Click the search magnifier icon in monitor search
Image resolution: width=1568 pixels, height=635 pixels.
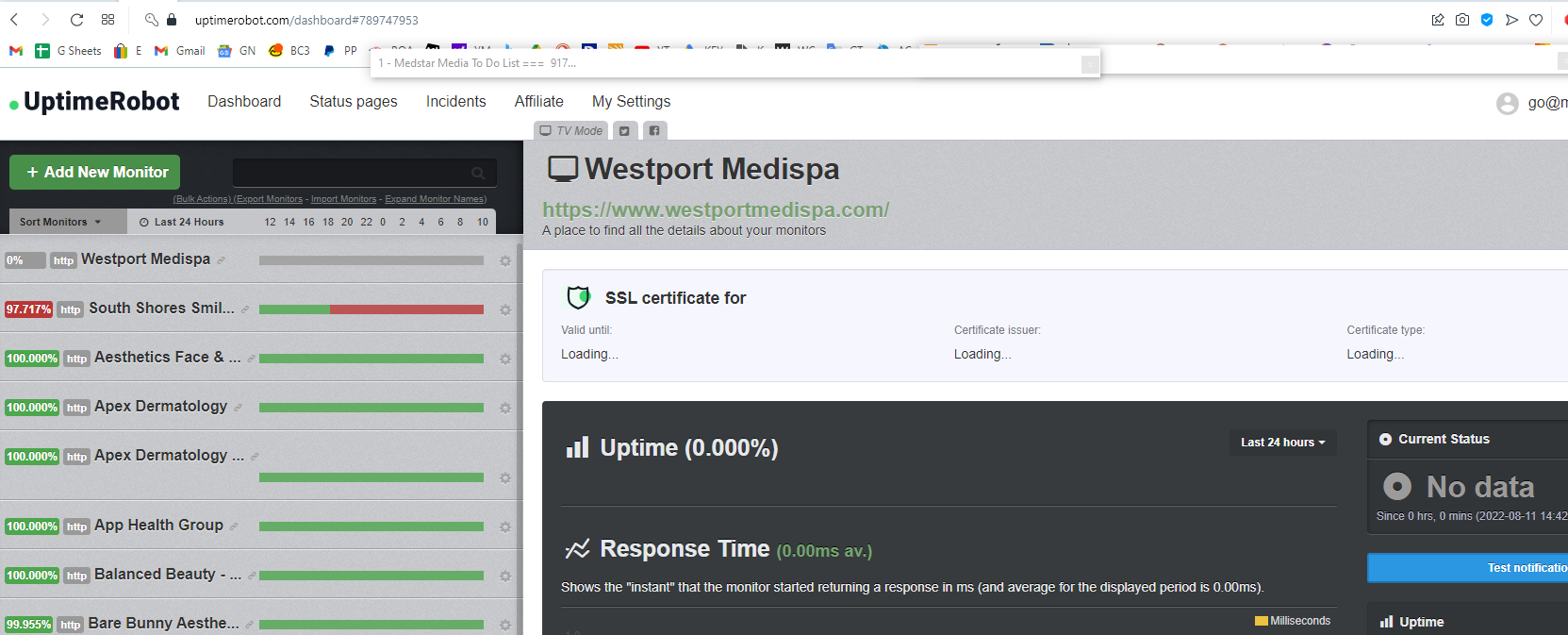point(478,173)
